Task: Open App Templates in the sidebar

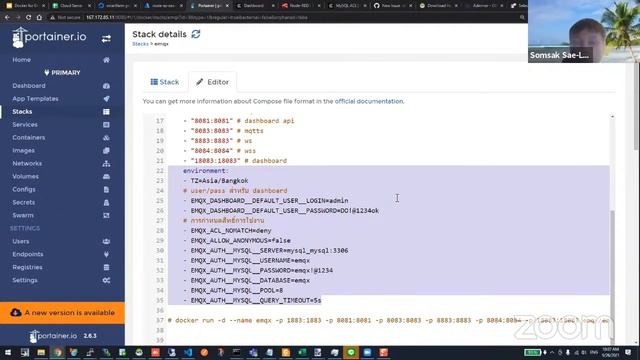Action: pos(36,99)
